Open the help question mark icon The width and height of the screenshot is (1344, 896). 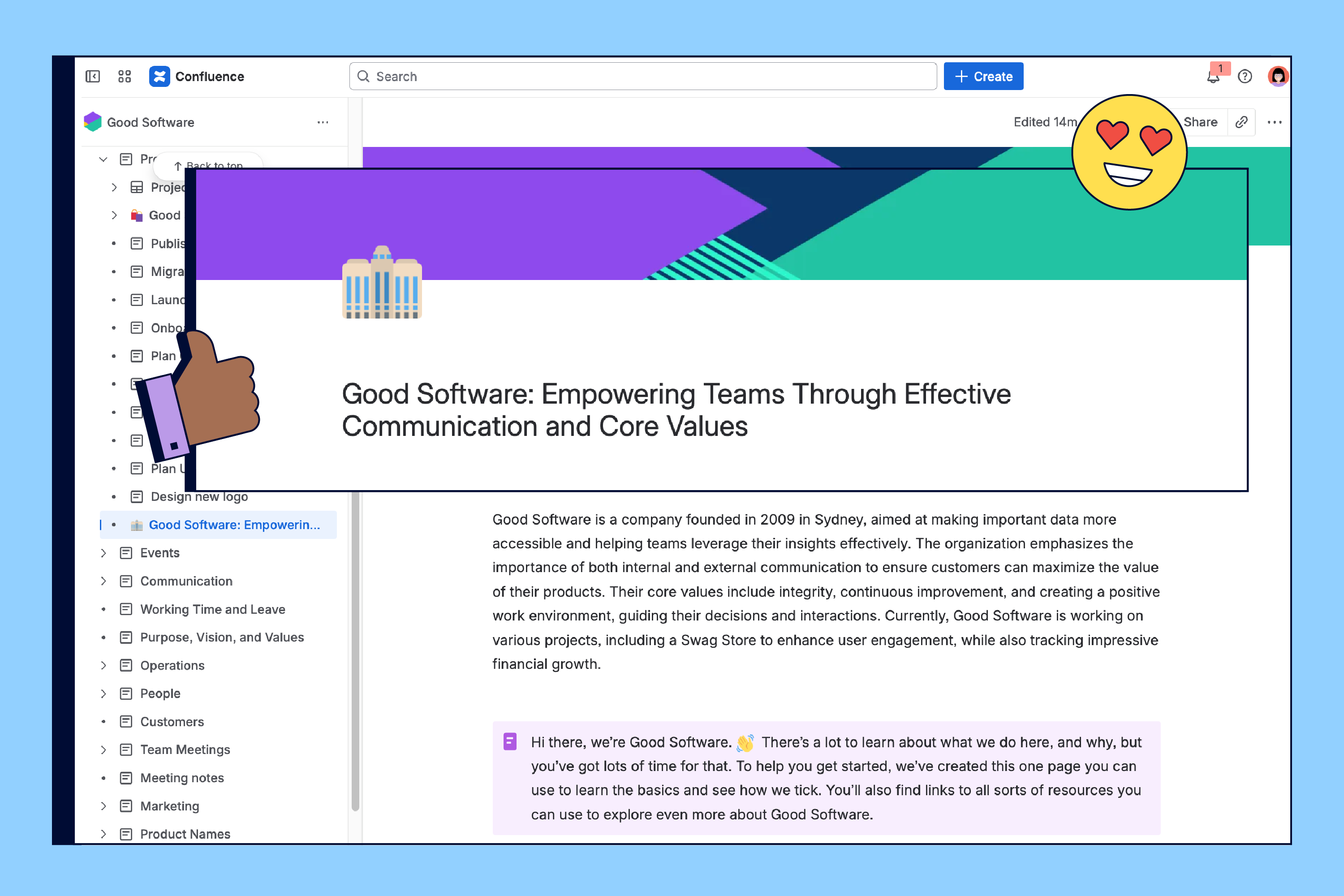(1245, 77)
